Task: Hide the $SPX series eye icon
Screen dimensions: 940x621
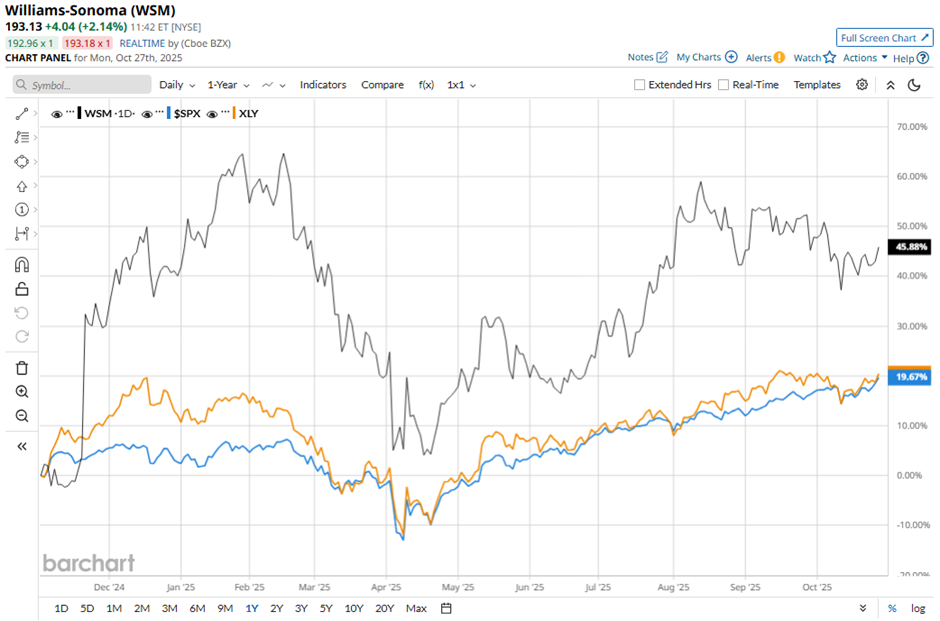Action: (147, 114)
